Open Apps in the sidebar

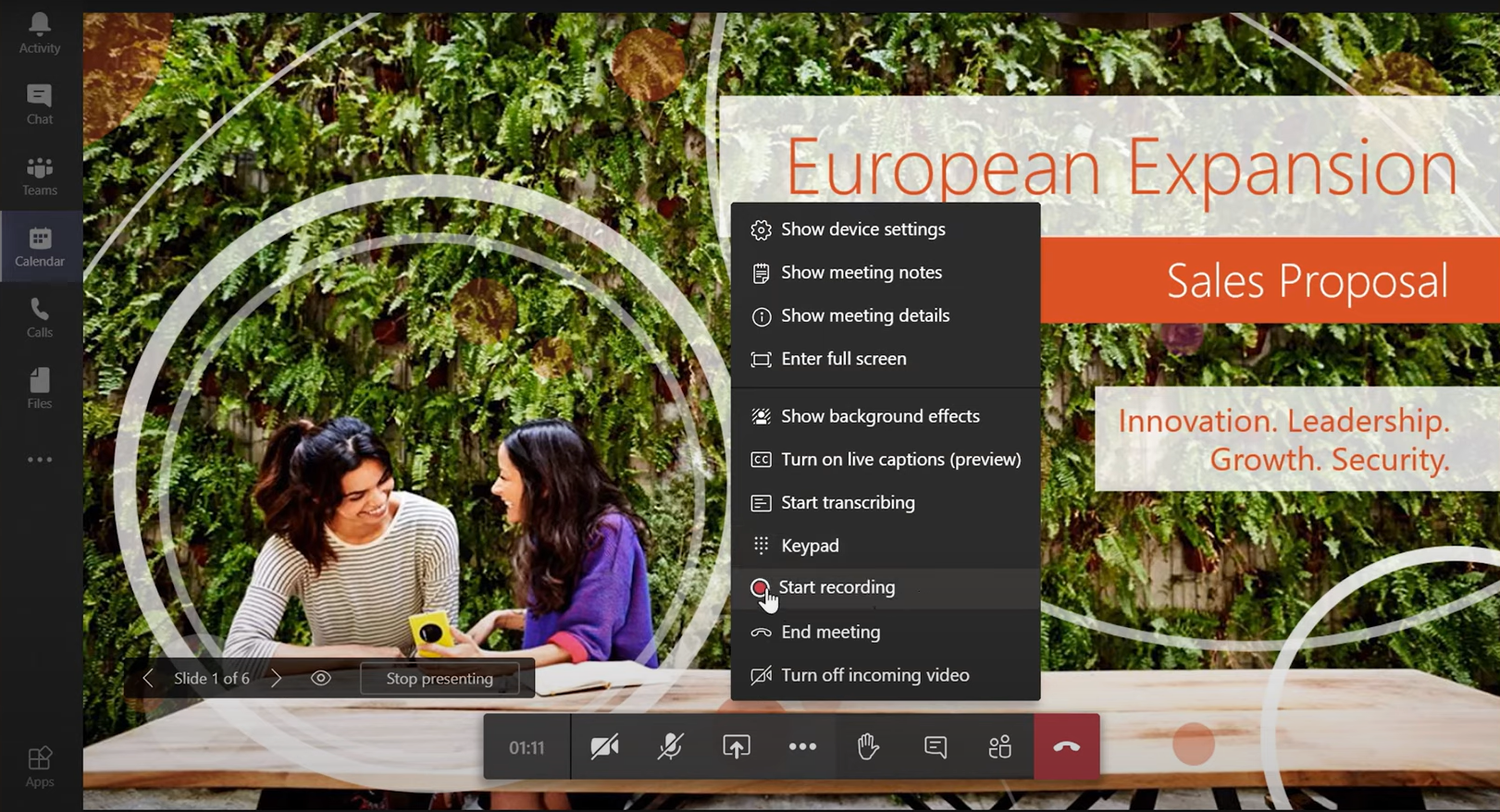40,767
